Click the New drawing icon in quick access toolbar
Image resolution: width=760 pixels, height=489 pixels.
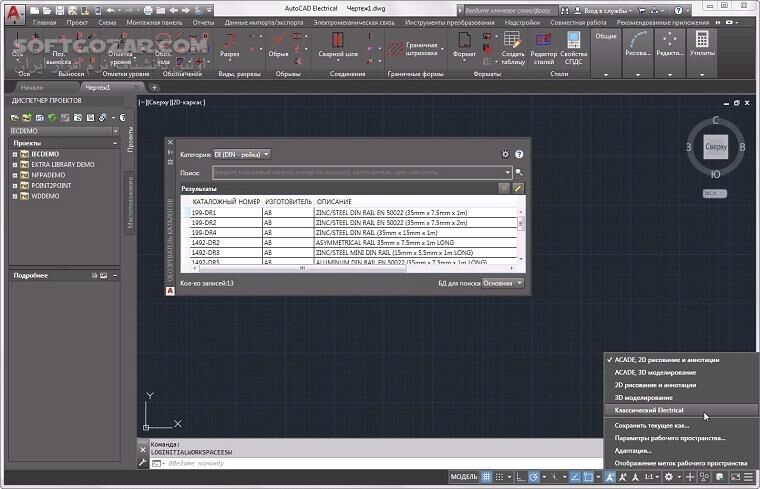34,10
